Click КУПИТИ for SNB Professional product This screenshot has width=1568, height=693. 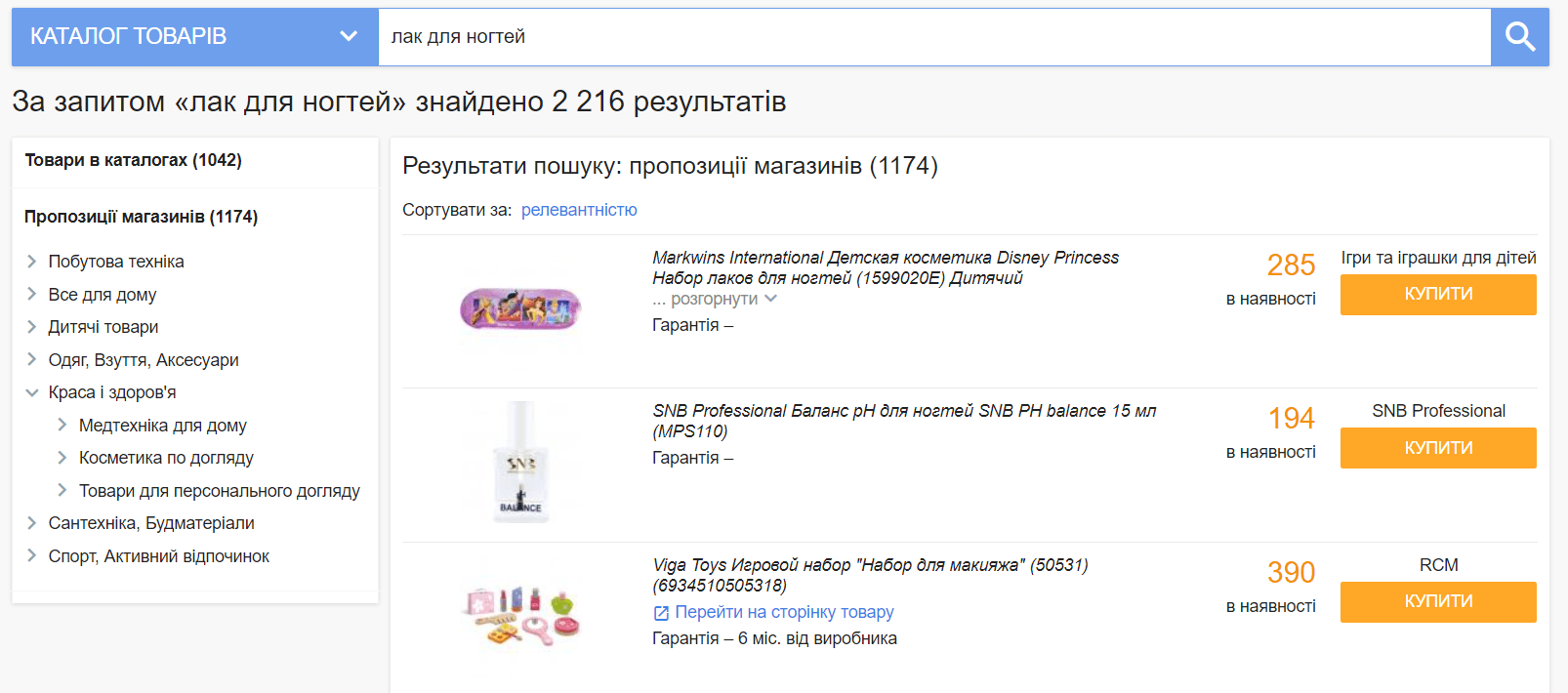point(1438,448)
